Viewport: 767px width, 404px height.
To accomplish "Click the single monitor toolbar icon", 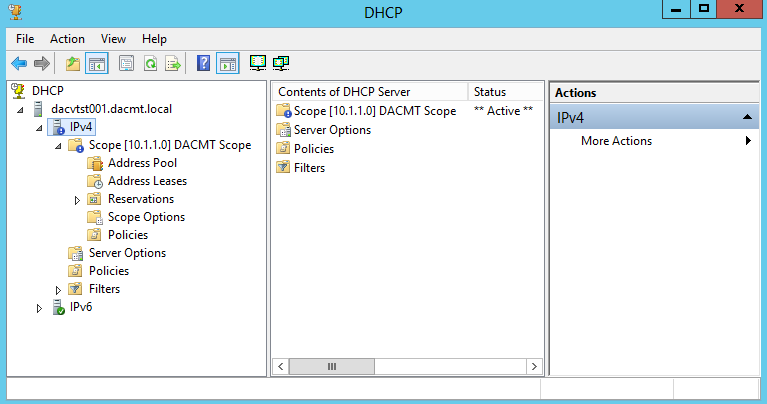I will 258,63.
